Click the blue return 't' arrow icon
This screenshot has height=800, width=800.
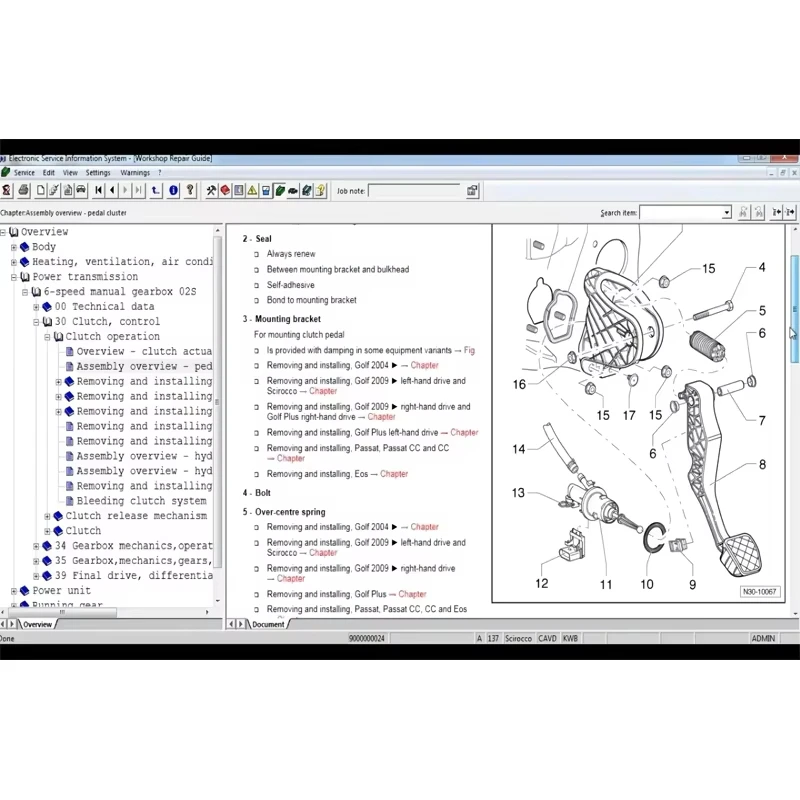point(156,190)
